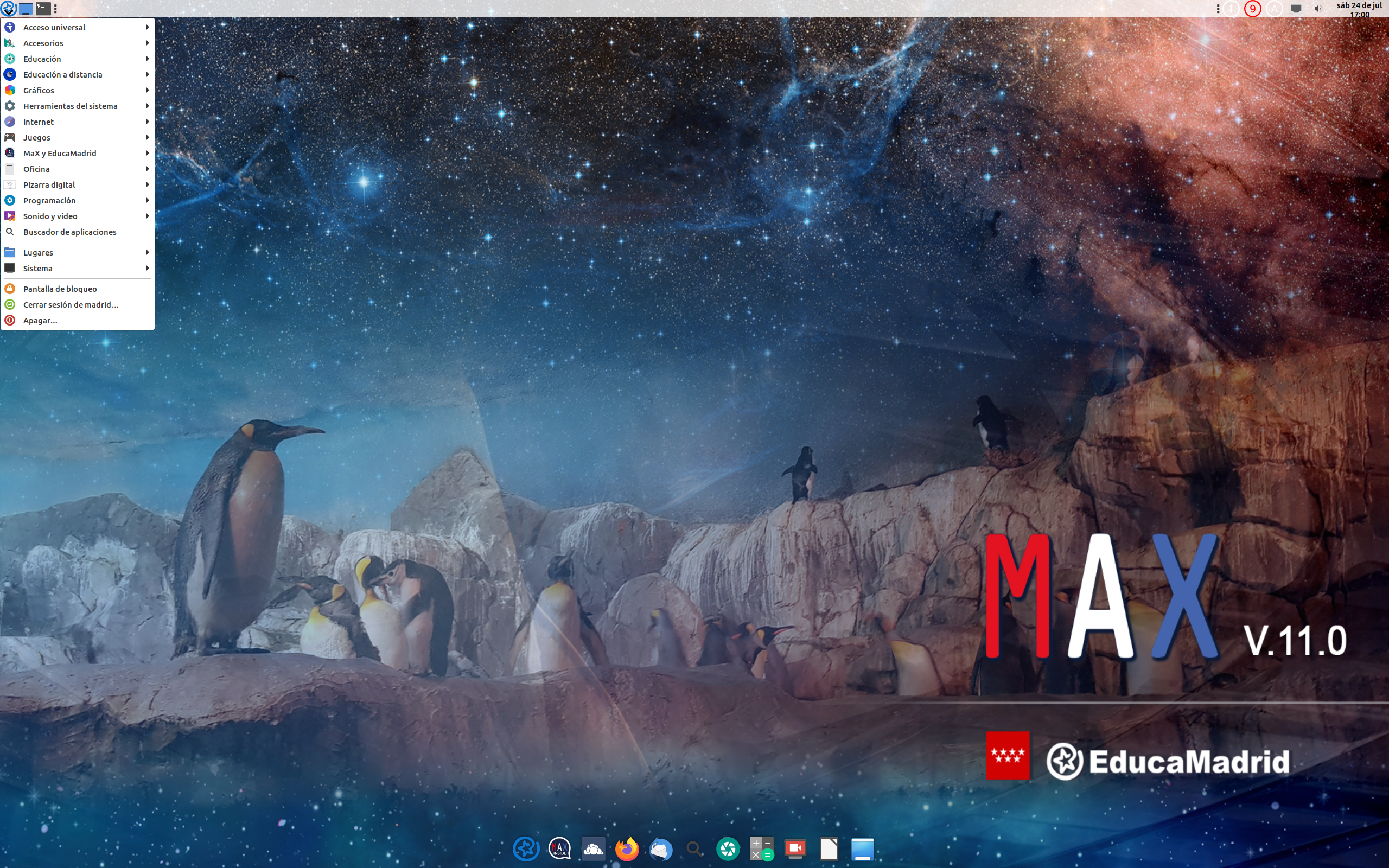
Task: Click the blue file manager launcher in top panel
Action: click(x=26, y=8)
